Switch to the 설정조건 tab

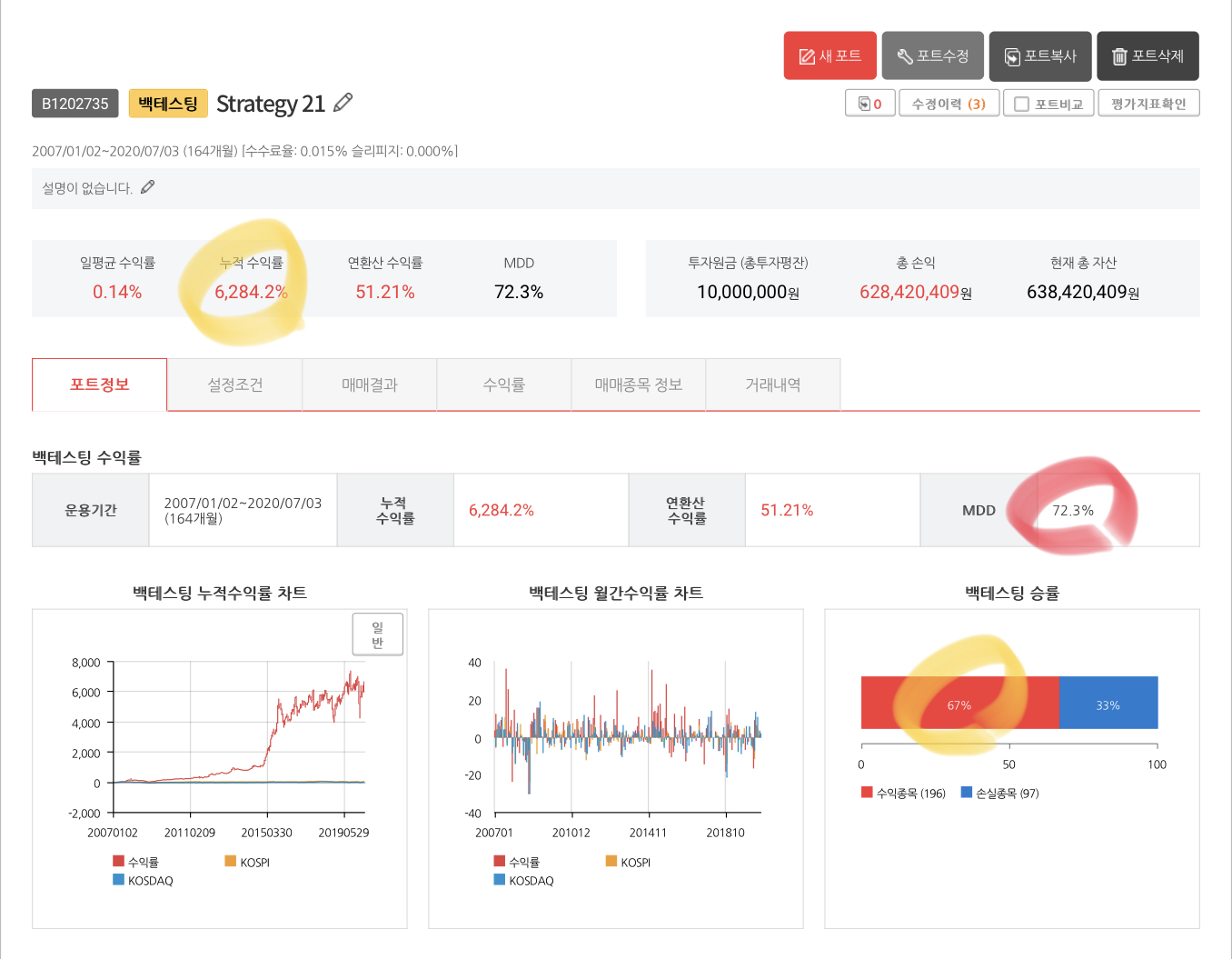pos(234,385)
